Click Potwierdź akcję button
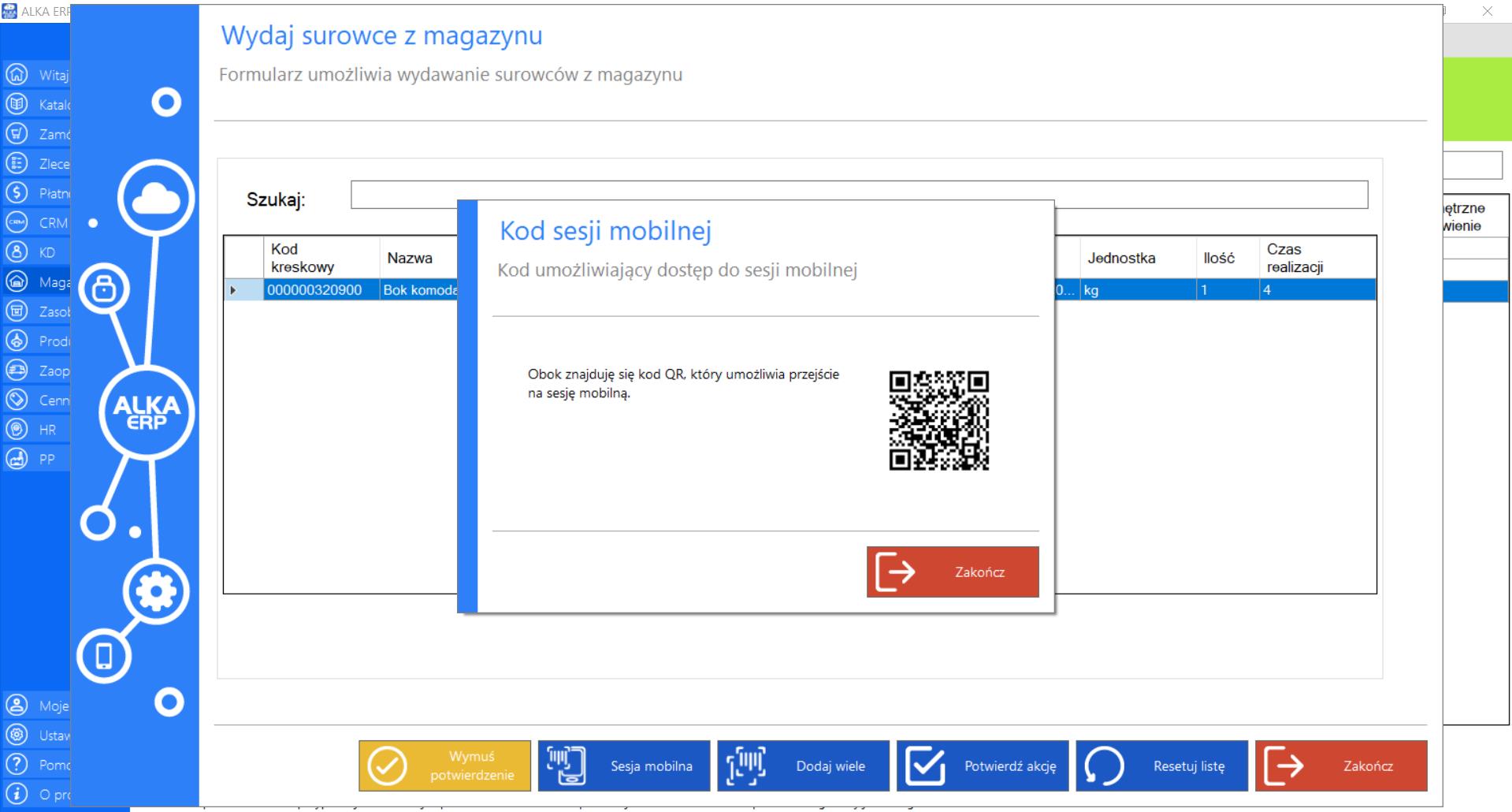 983,765
